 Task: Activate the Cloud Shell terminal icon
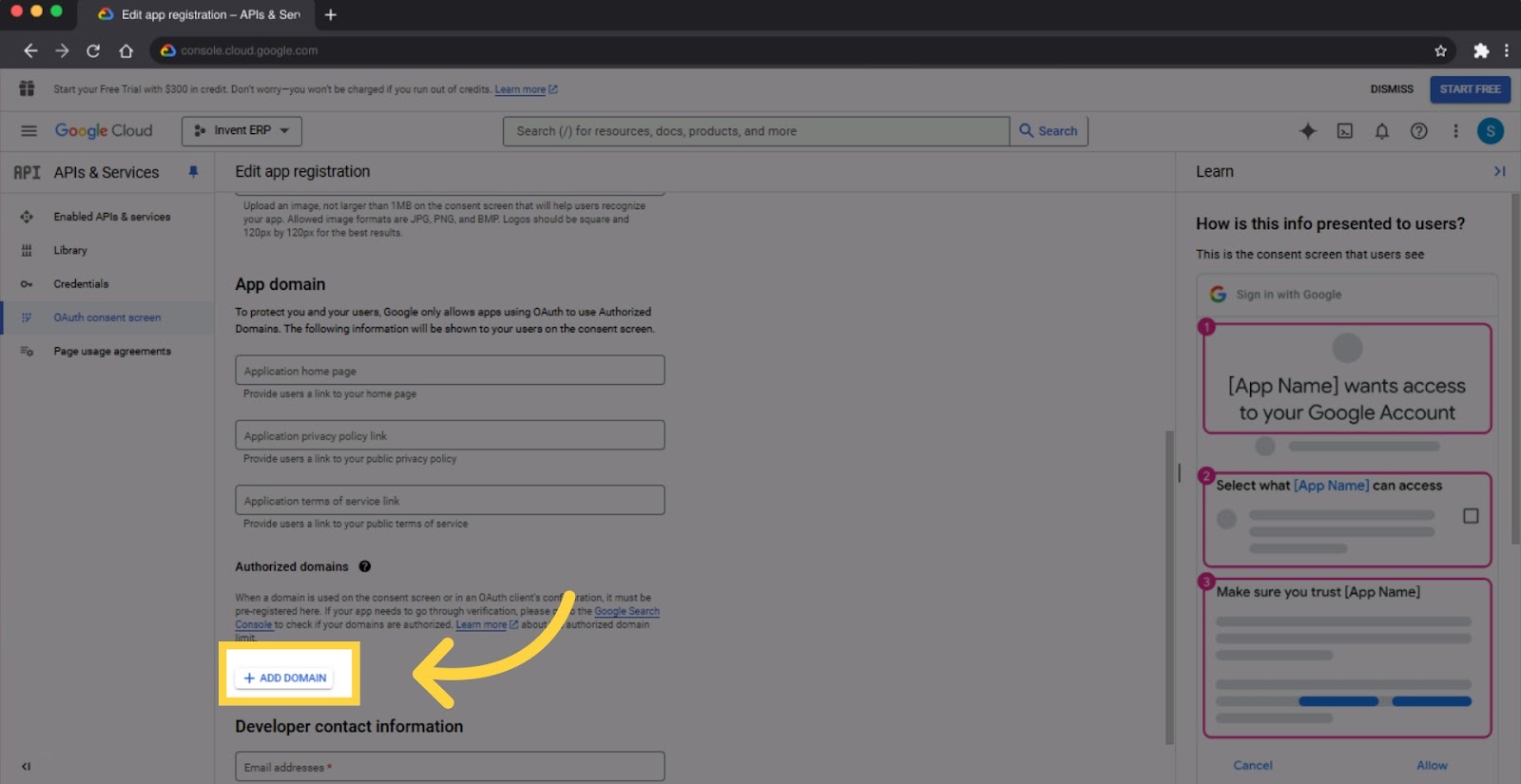point(1345,131)
